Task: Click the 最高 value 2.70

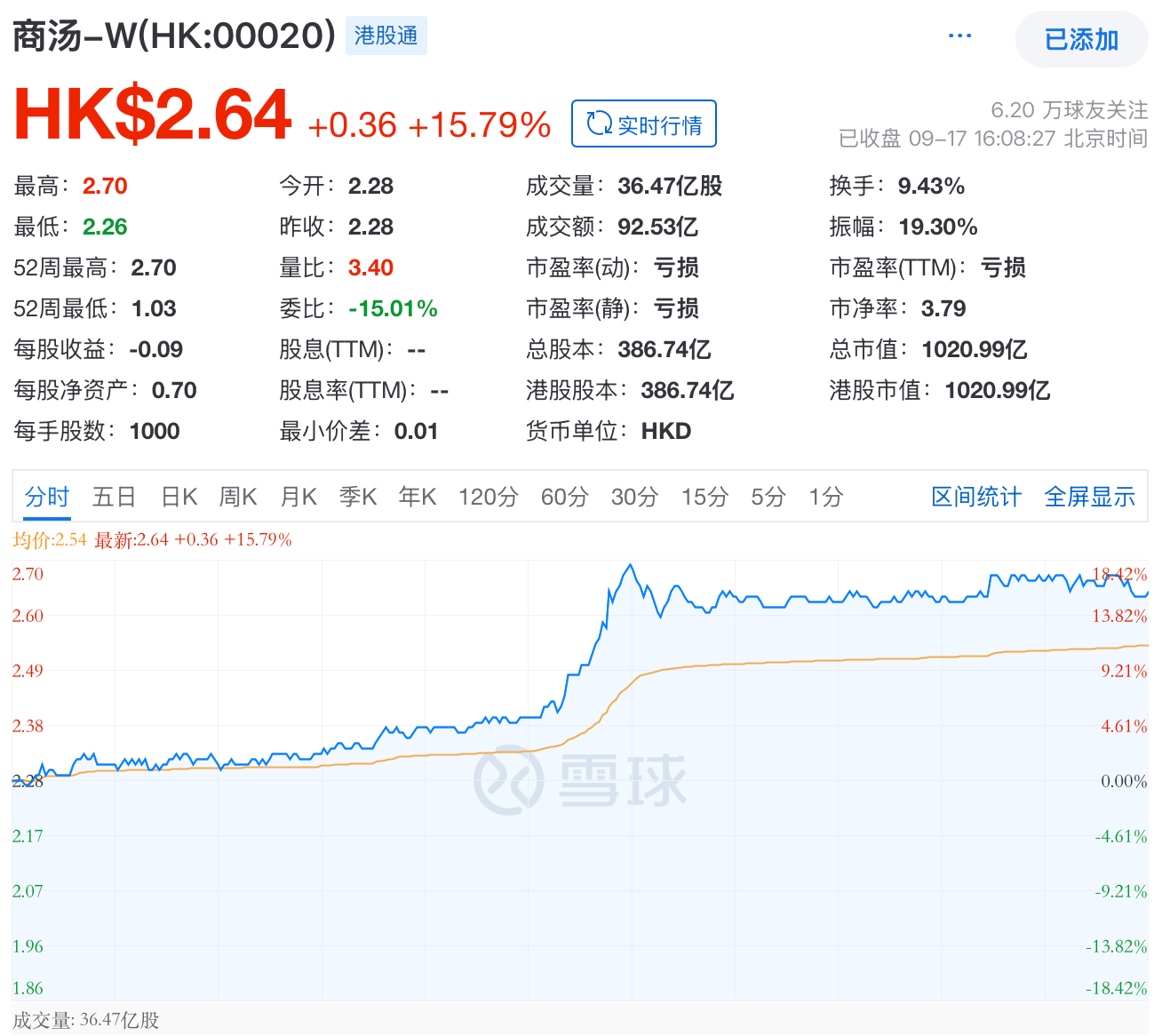Action: click(105, 186)
